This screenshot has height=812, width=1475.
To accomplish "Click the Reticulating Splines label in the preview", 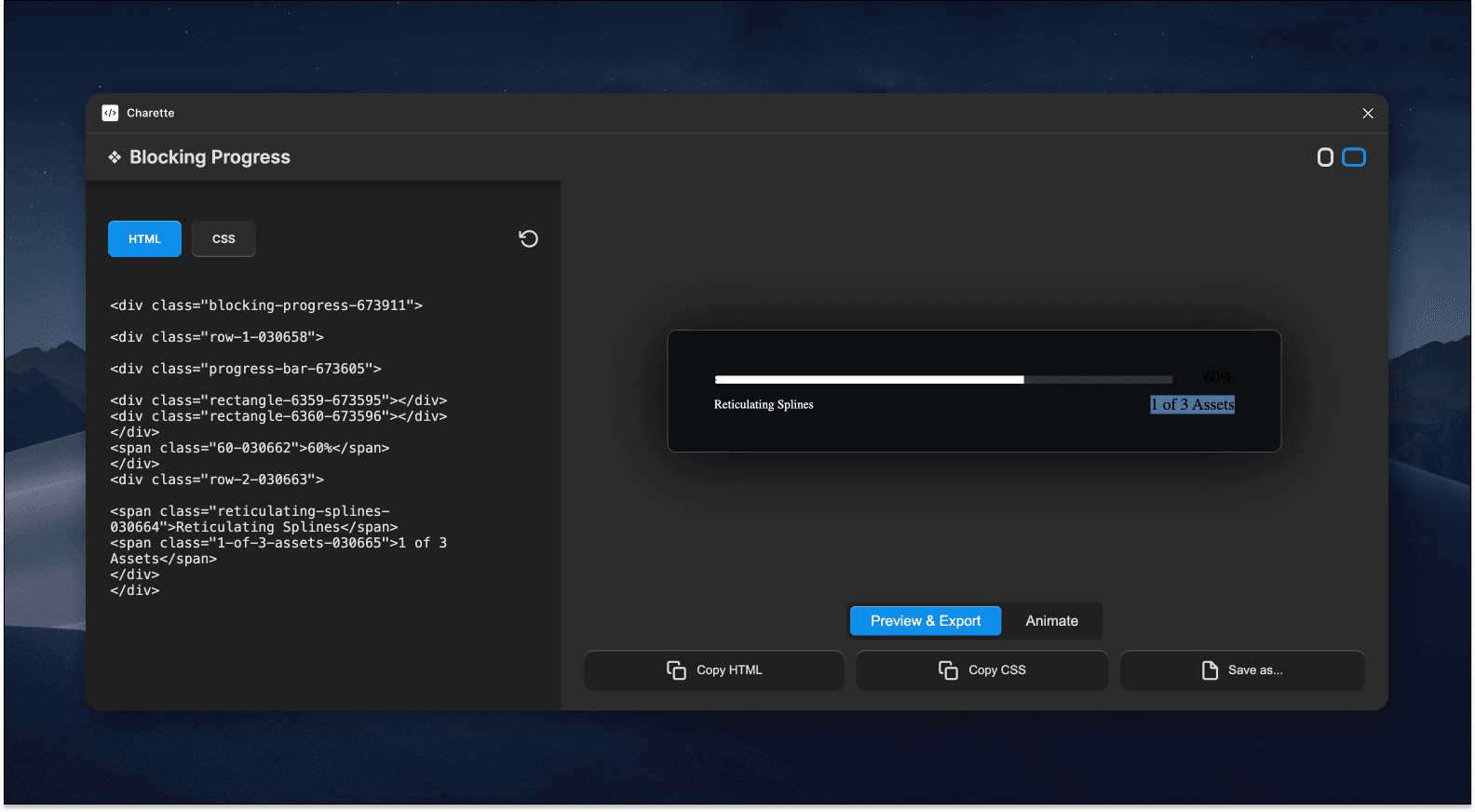I will tap(763, 405).
